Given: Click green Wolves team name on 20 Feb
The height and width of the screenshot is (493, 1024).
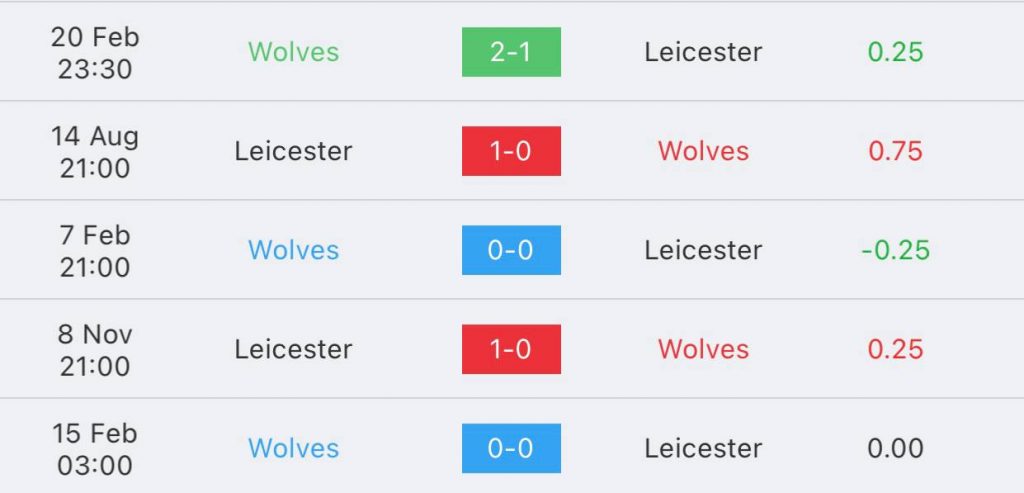Looking at the screenshot, I should [293, 52].
